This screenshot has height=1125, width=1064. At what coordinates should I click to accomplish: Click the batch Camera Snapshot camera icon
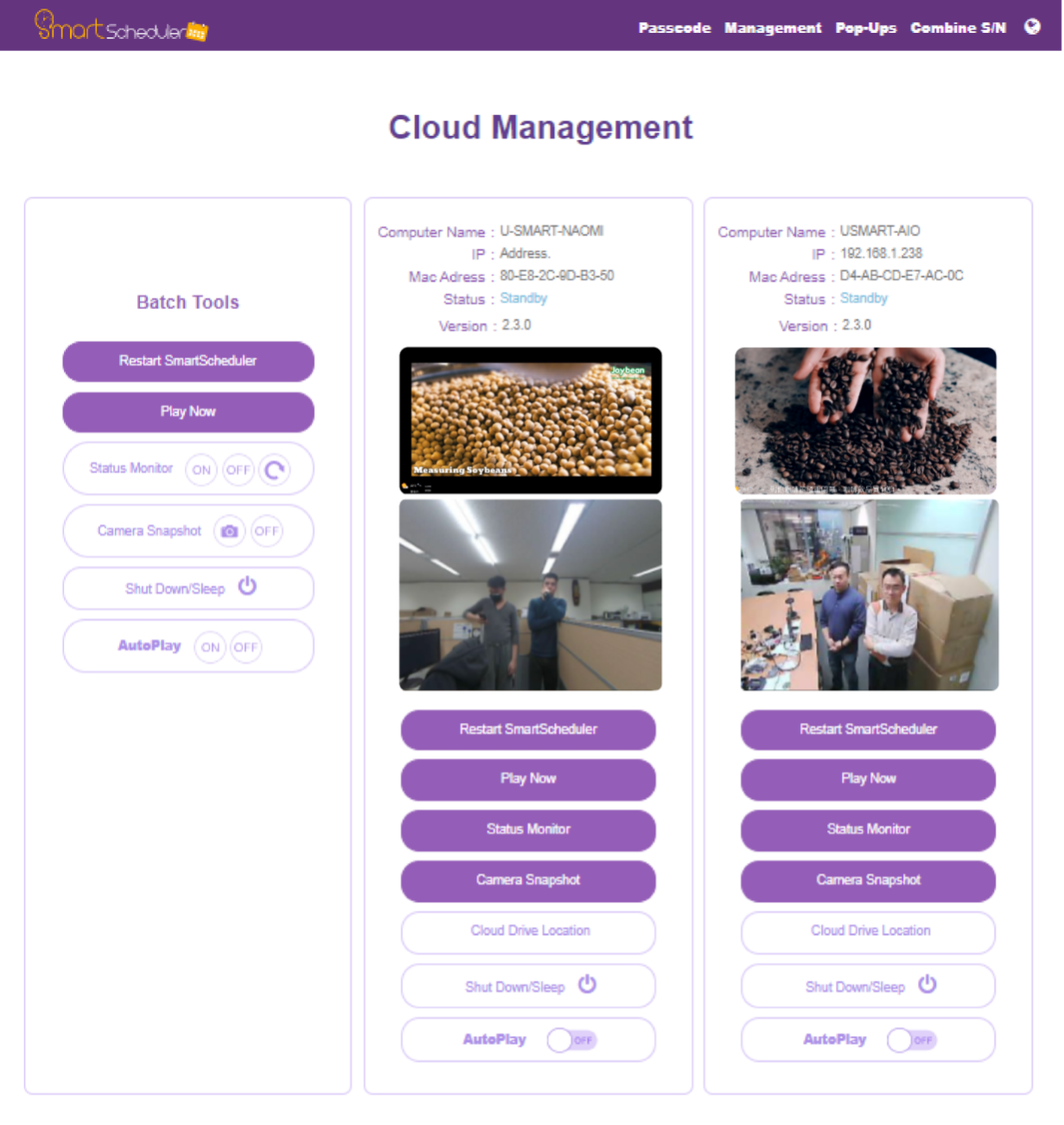229,531
